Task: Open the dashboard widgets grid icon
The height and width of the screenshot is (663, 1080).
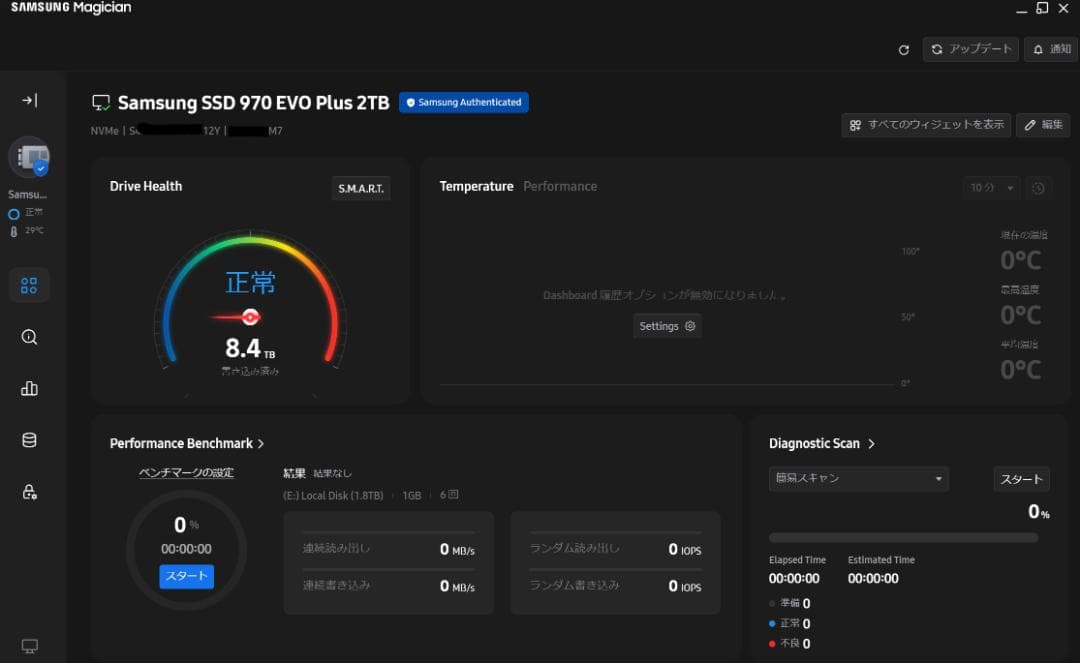Action: tap(29, 285)
